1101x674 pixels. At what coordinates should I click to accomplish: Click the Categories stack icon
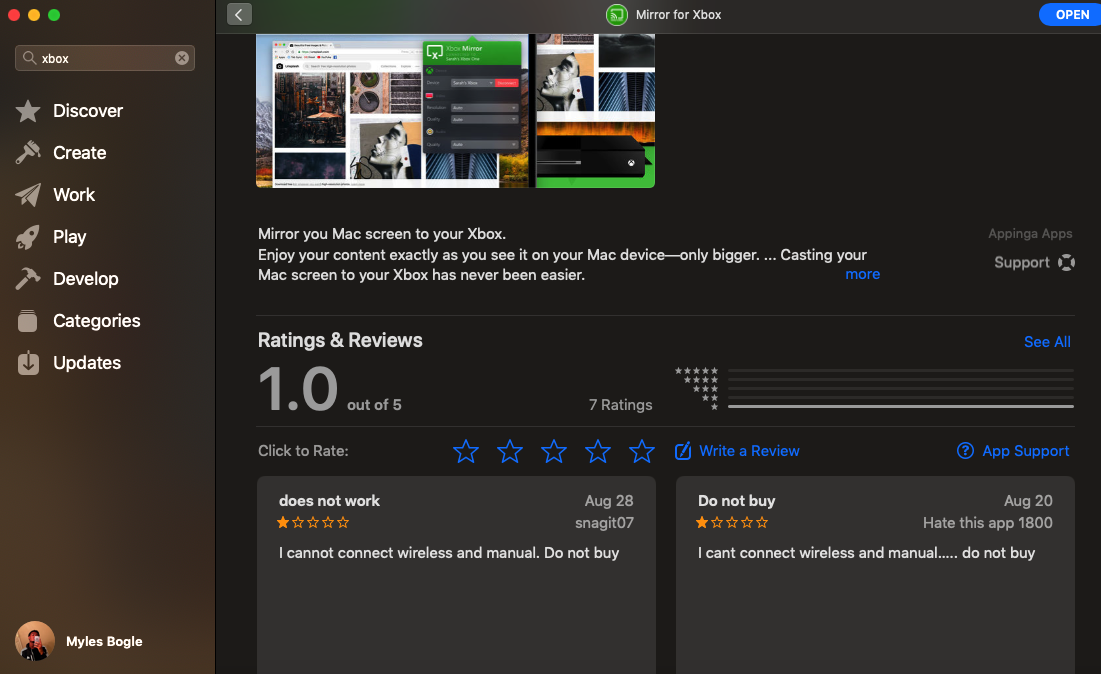click(28, 321)
